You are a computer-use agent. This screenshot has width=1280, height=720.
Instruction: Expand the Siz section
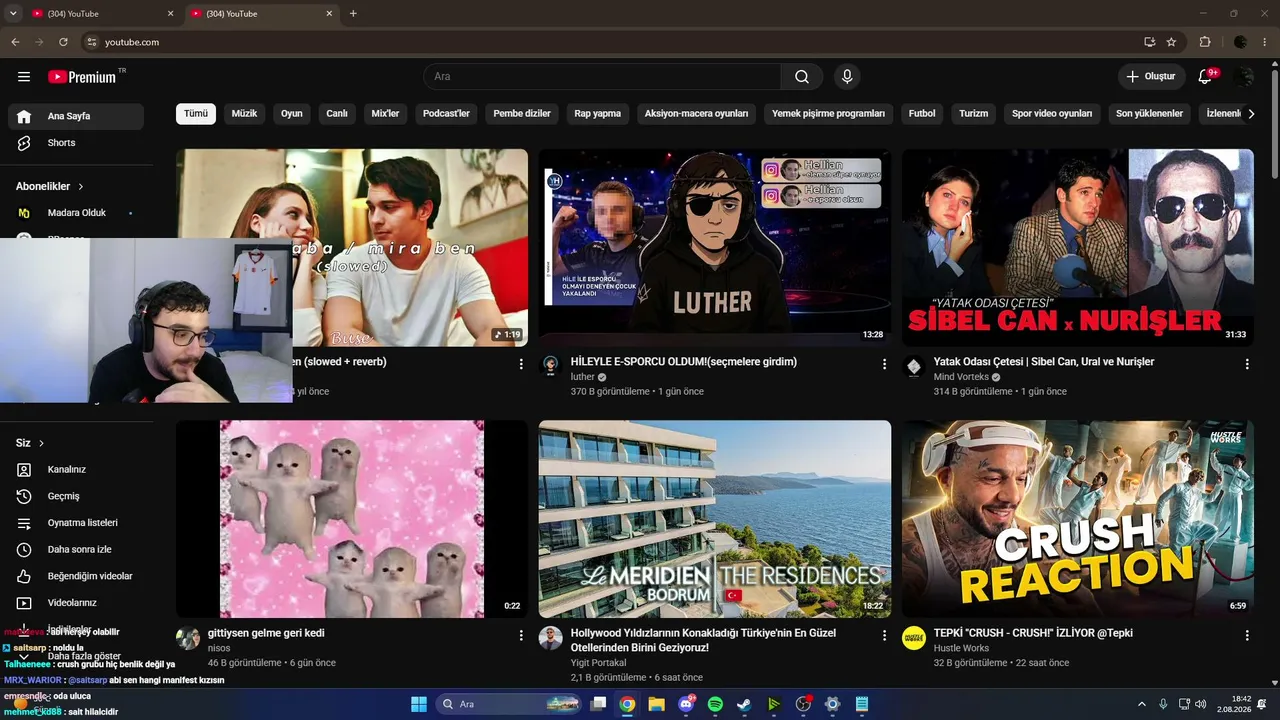(30, 443)
